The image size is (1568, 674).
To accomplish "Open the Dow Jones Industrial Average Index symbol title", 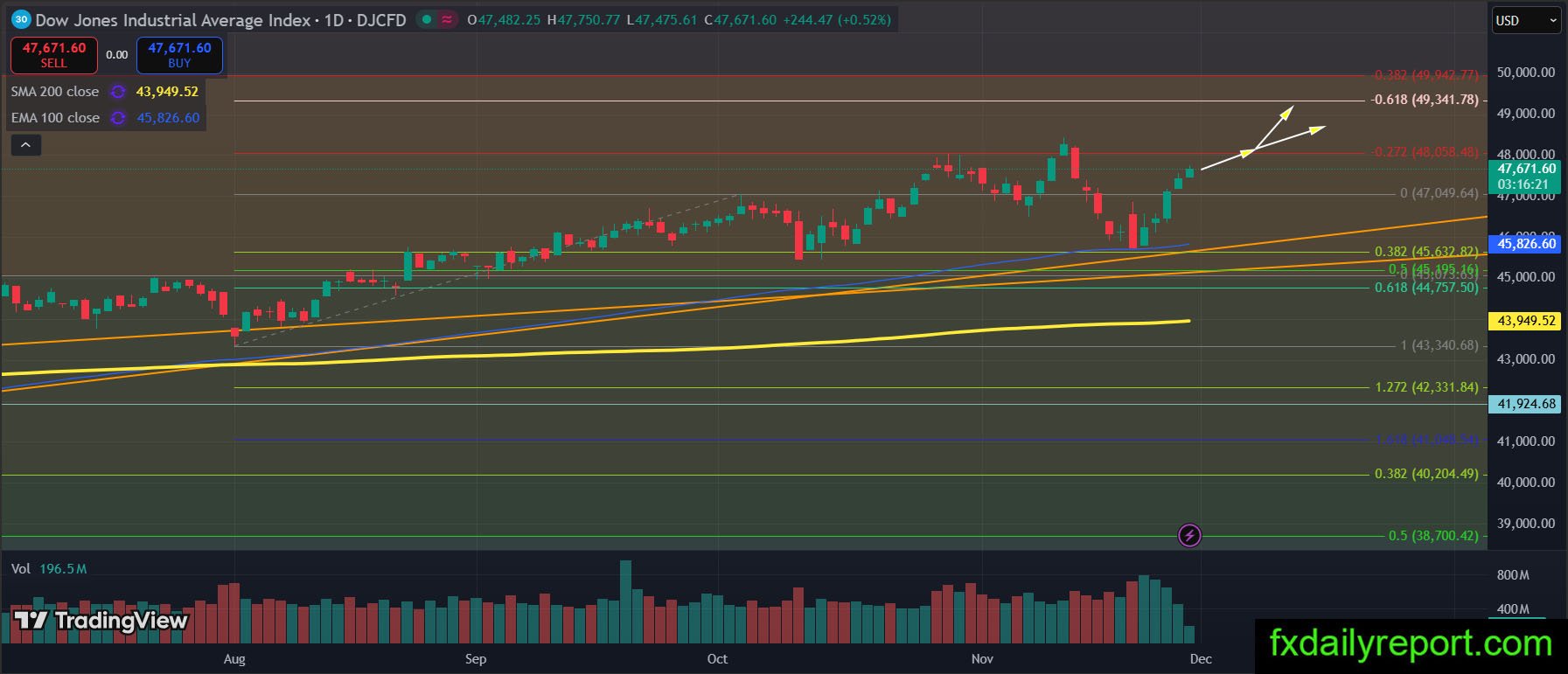I will point(220,19).
